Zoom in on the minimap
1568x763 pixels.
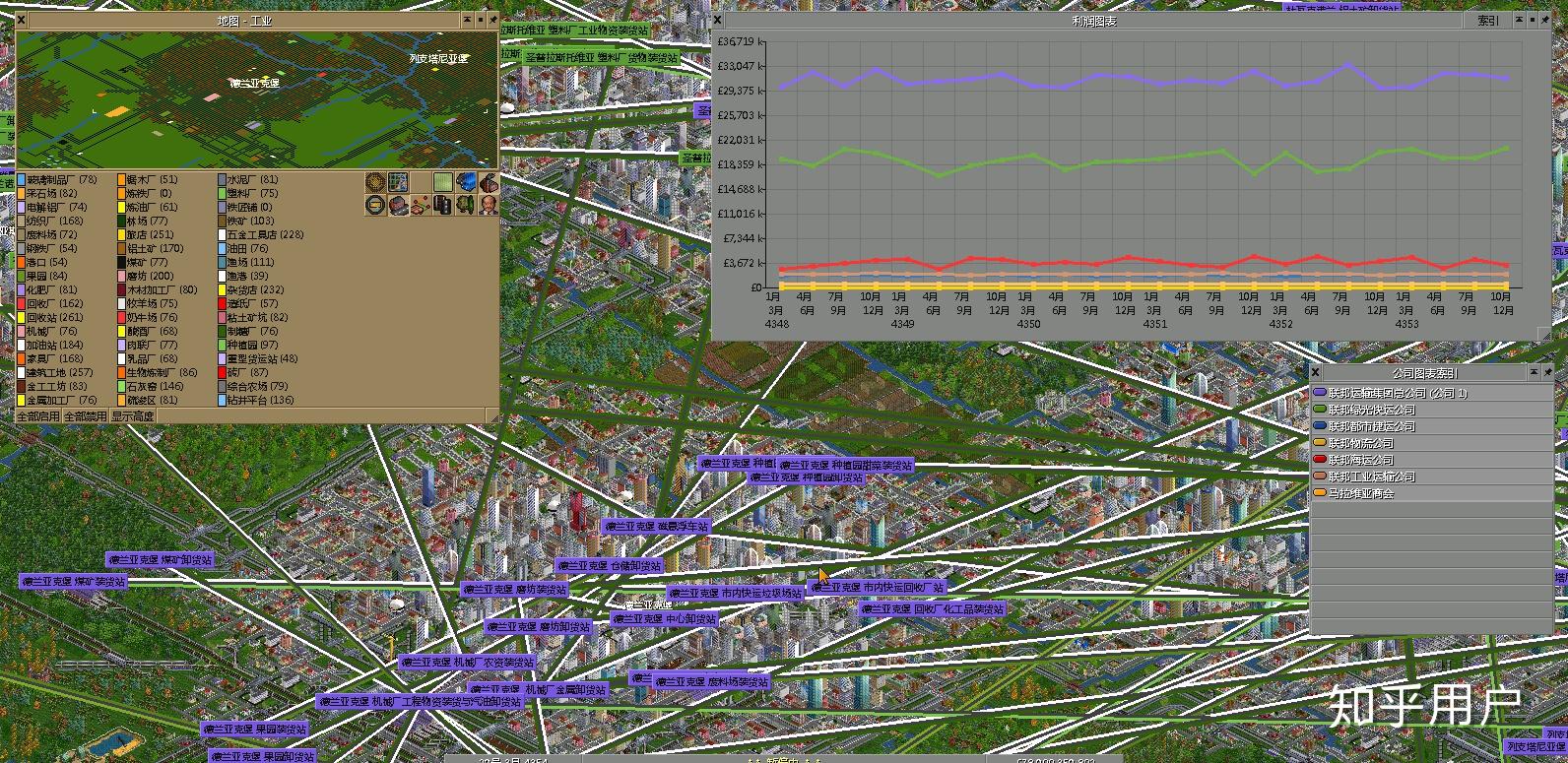click(x=375, y=183)
